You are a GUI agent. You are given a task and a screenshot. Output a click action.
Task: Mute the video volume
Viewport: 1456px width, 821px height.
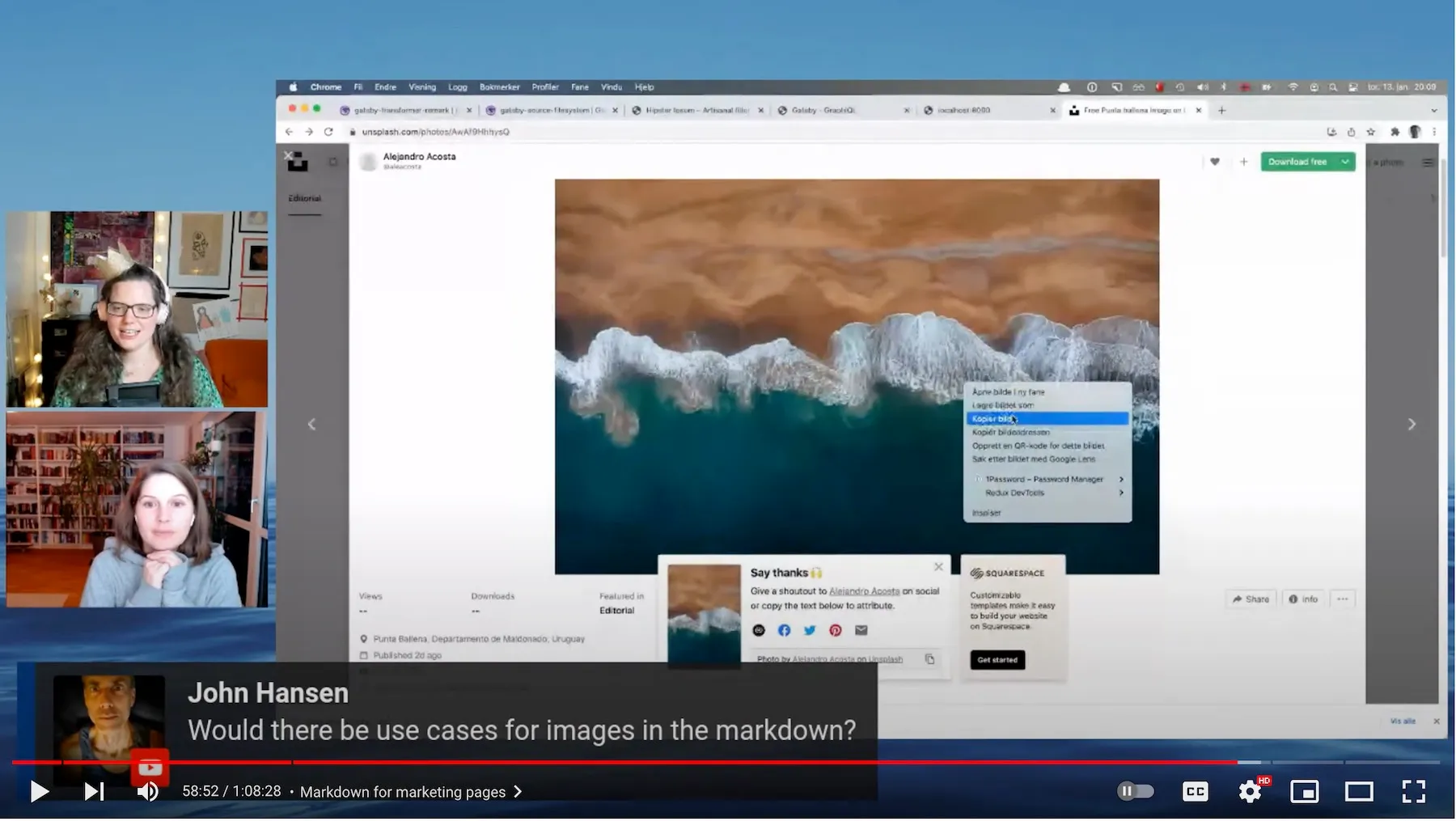pyautogui.click(x=147, y=791)
